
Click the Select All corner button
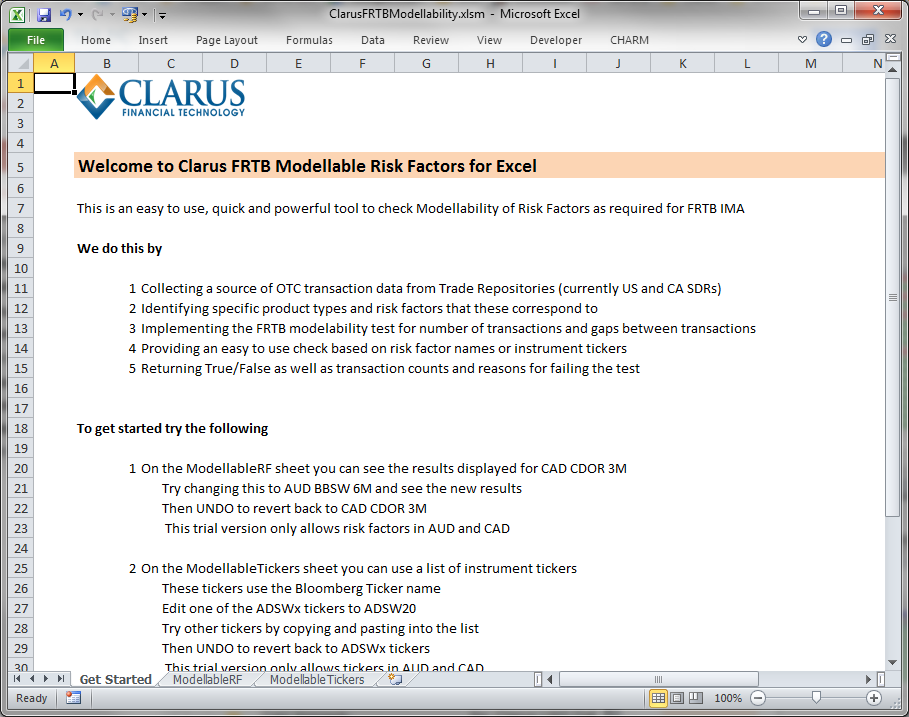point(21,63)
